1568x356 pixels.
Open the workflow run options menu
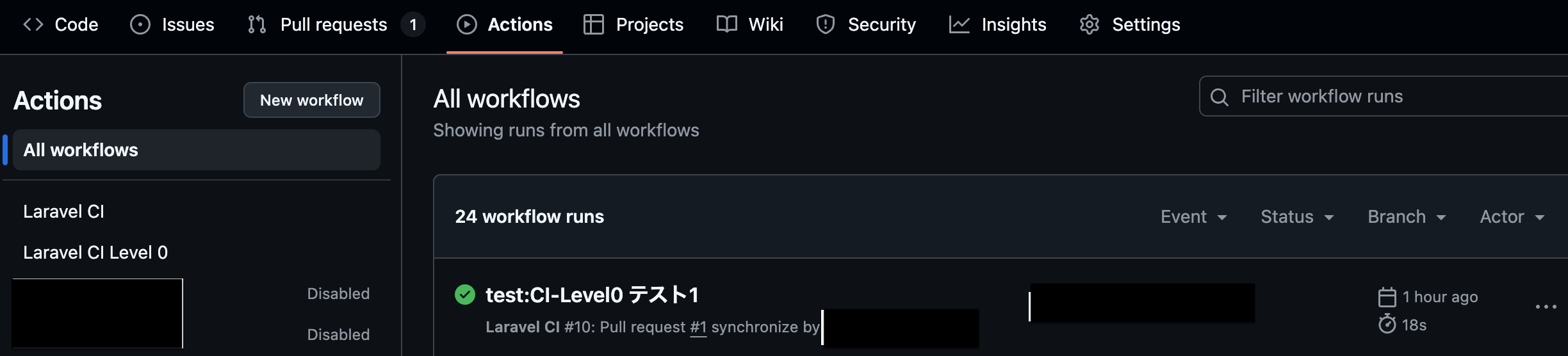point(1546,307)
